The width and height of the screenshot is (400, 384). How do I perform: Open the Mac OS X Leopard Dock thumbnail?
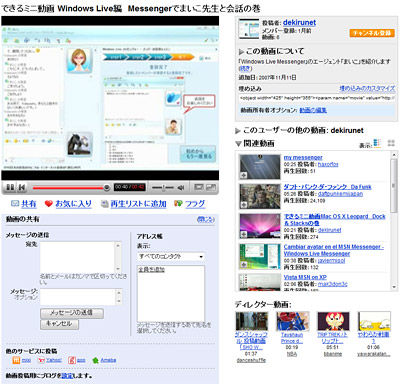point(260,226)
